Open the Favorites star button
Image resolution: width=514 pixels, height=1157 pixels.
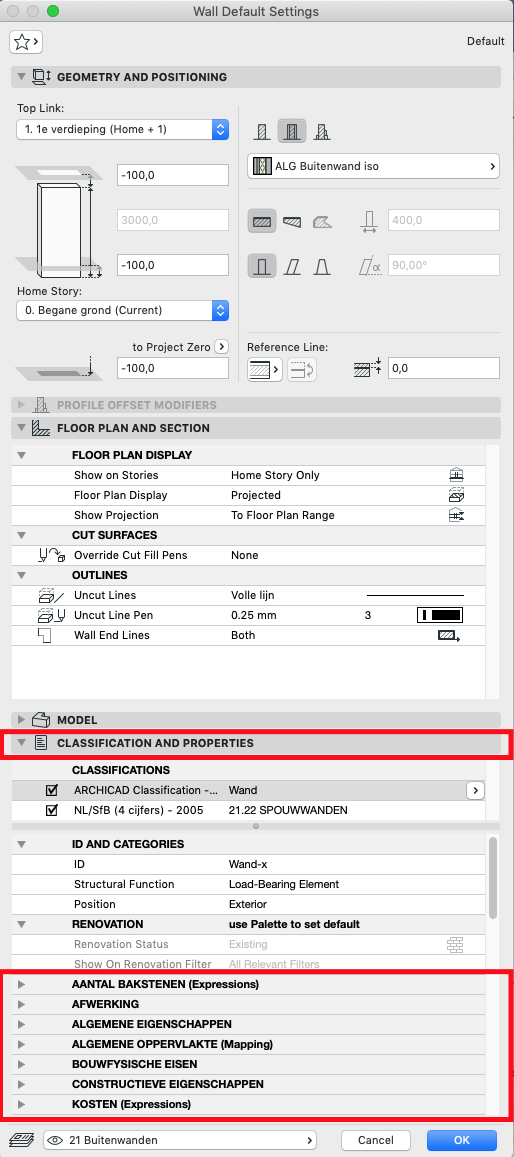point(25,42)
